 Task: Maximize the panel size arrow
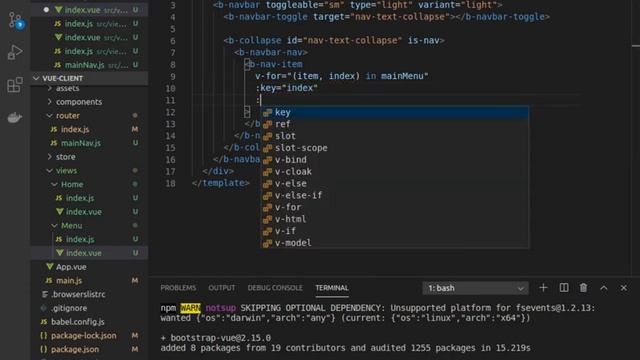pyautogui.click(x=604, y=288)
